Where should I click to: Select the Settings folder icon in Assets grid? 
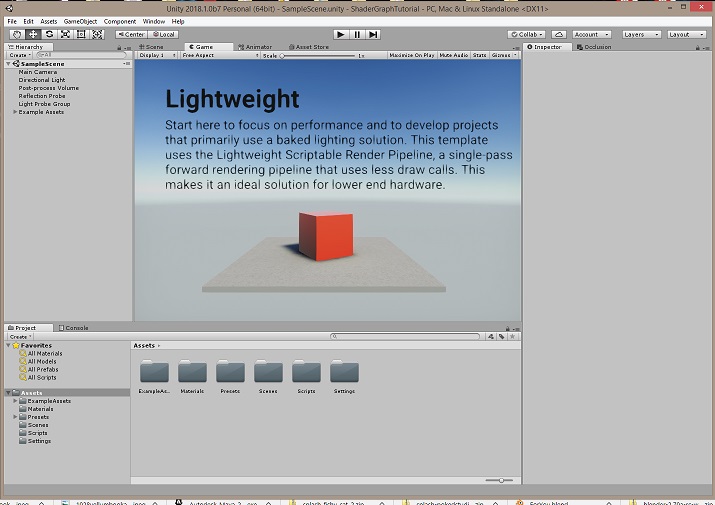tap(344, 372)
